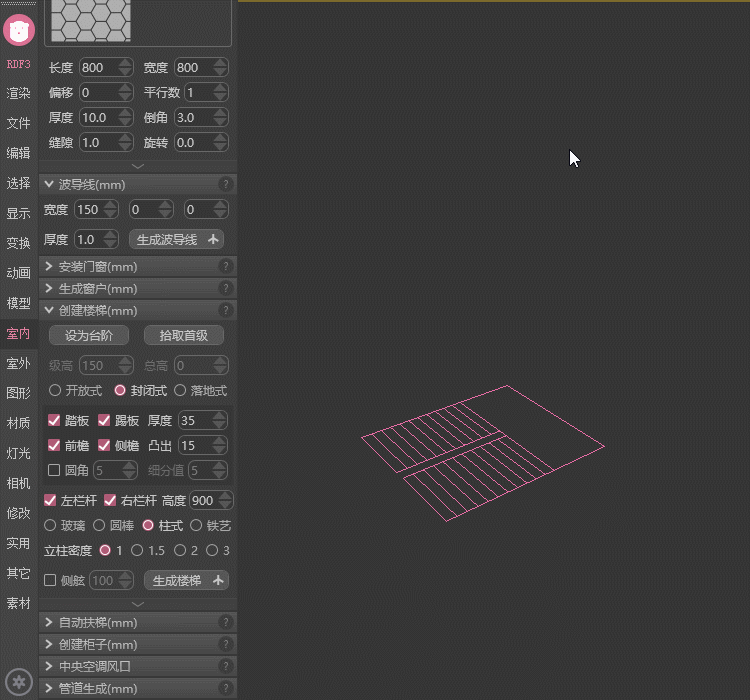Open the 文件 sidebar menu
This screenshot has height=700, width=750.
pyautogui.click(x=19, y=123)
